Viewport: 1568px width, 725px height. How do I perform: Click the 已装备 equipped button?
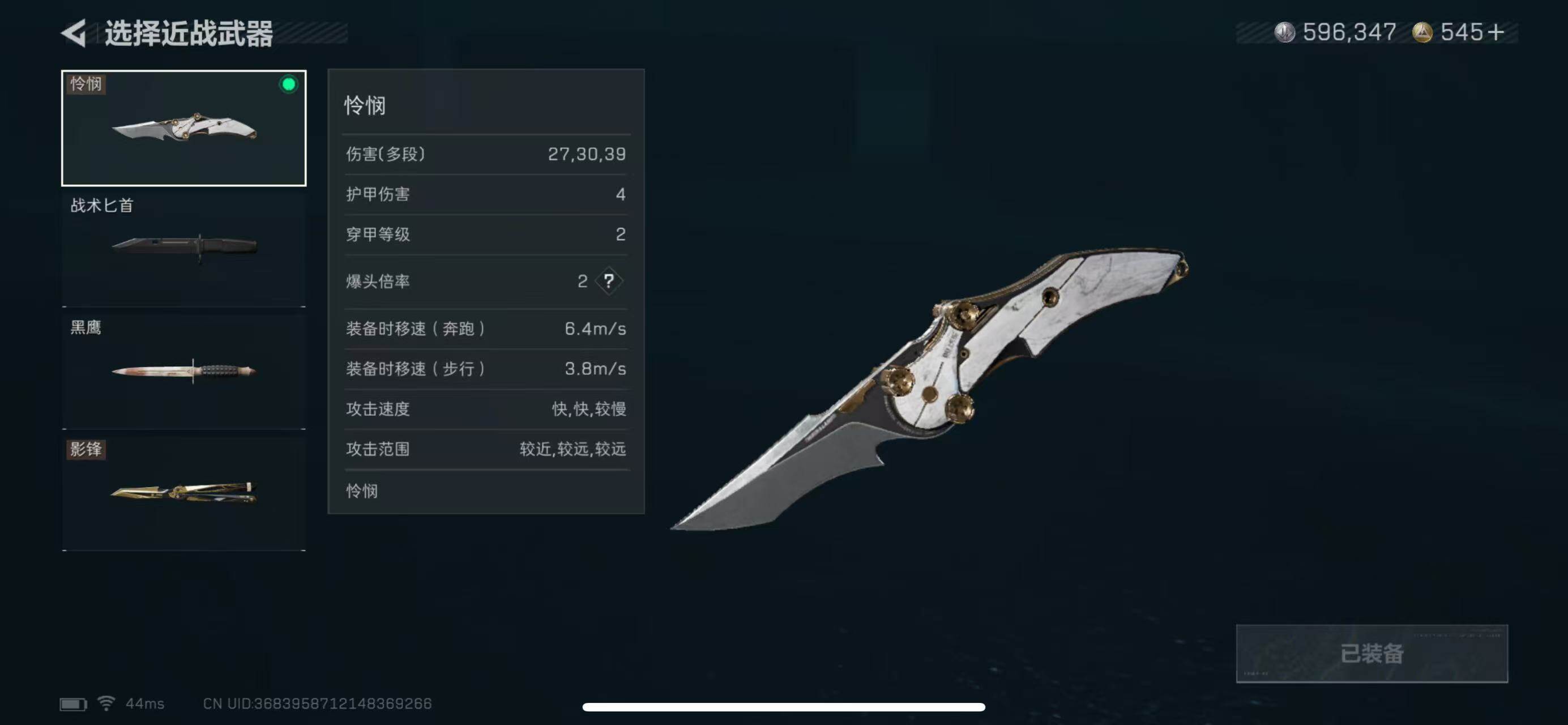(x=1372, y=653)
